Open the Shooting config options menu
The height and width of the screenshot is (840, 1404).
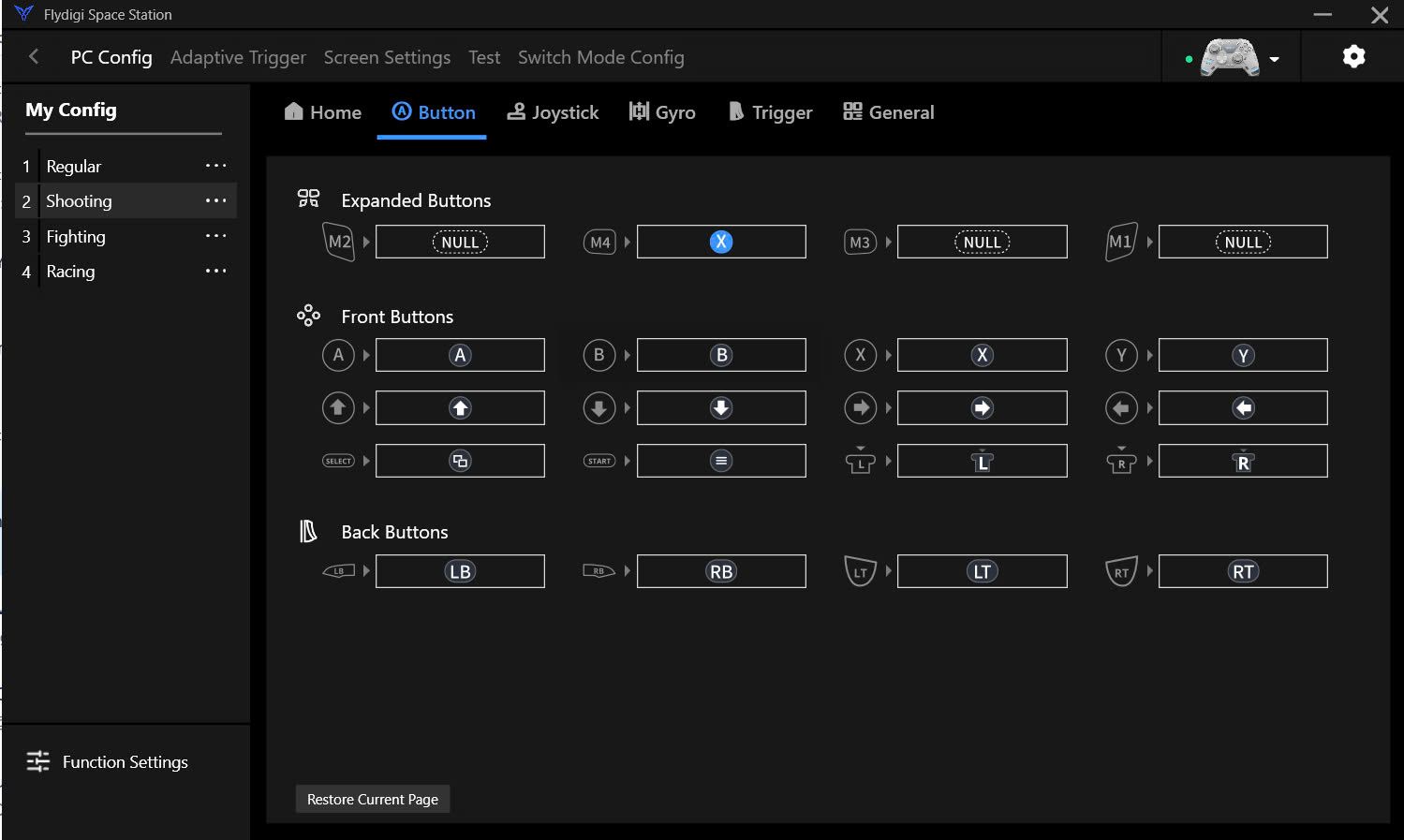[x=216, y=201]
